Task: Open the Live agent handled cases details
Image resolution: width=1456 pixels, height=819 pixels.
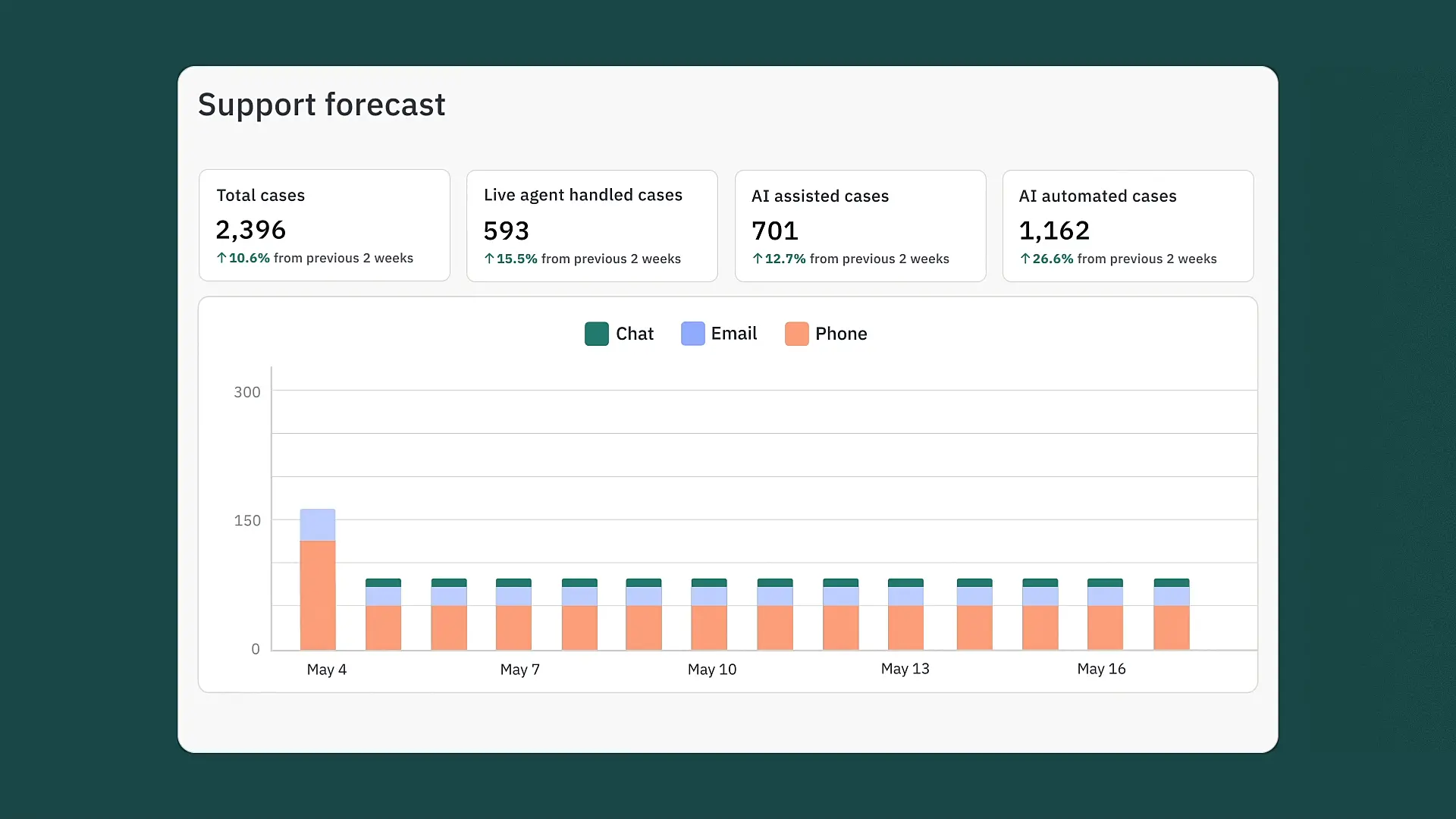Action: (x=591, y=225)
